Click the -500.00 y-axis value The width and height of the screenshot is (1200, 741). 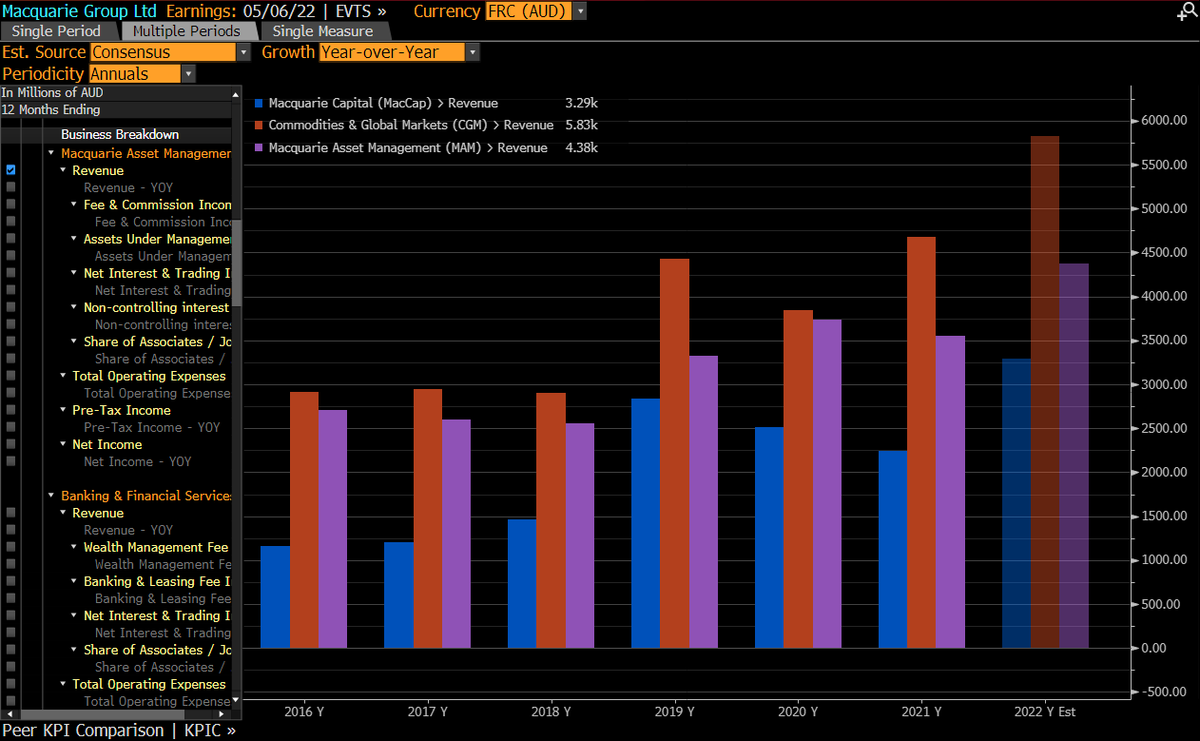point(1163,692)
